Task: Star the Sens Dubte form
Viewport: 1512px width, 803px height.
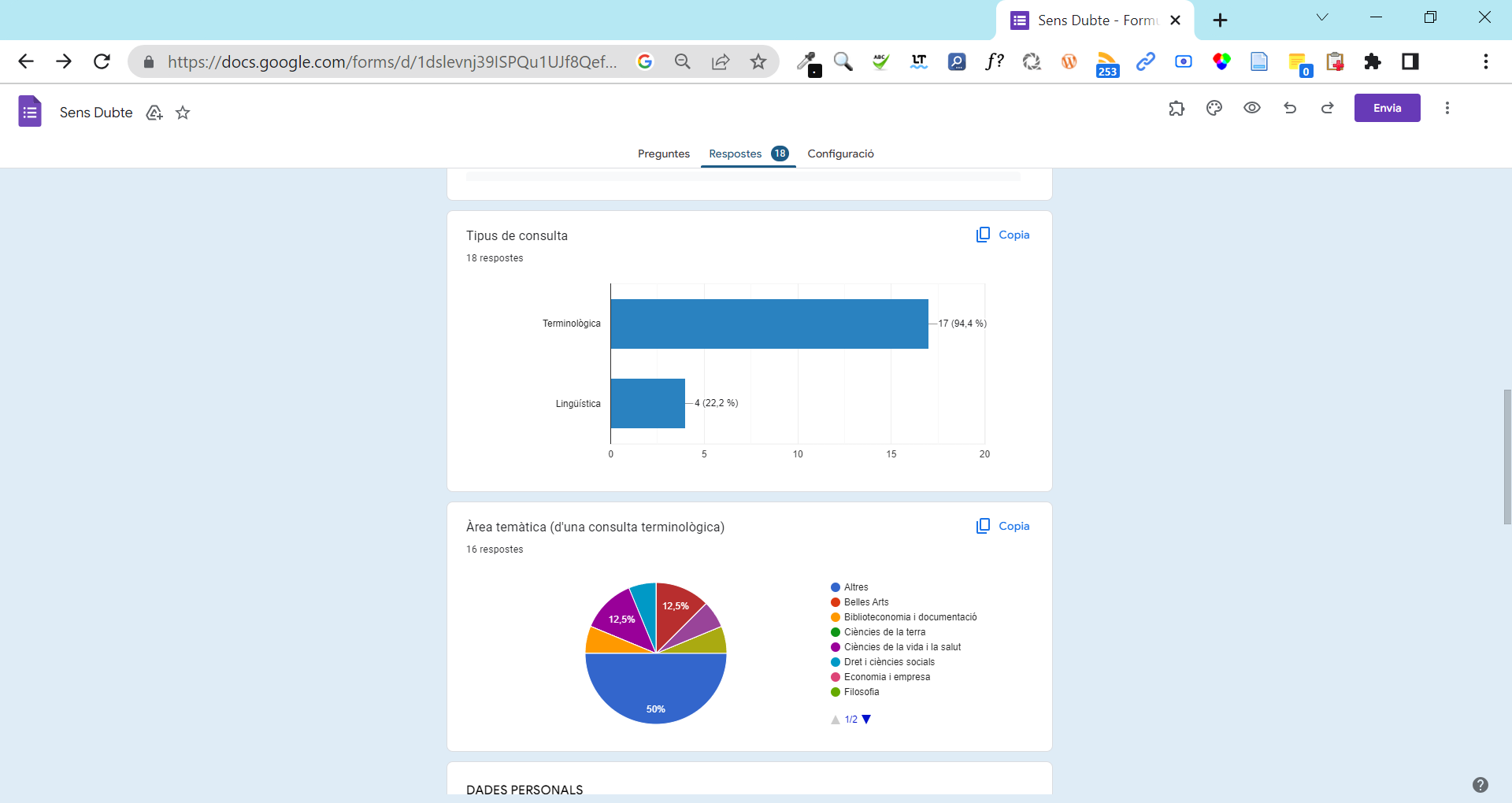Action: pos(183,113)
